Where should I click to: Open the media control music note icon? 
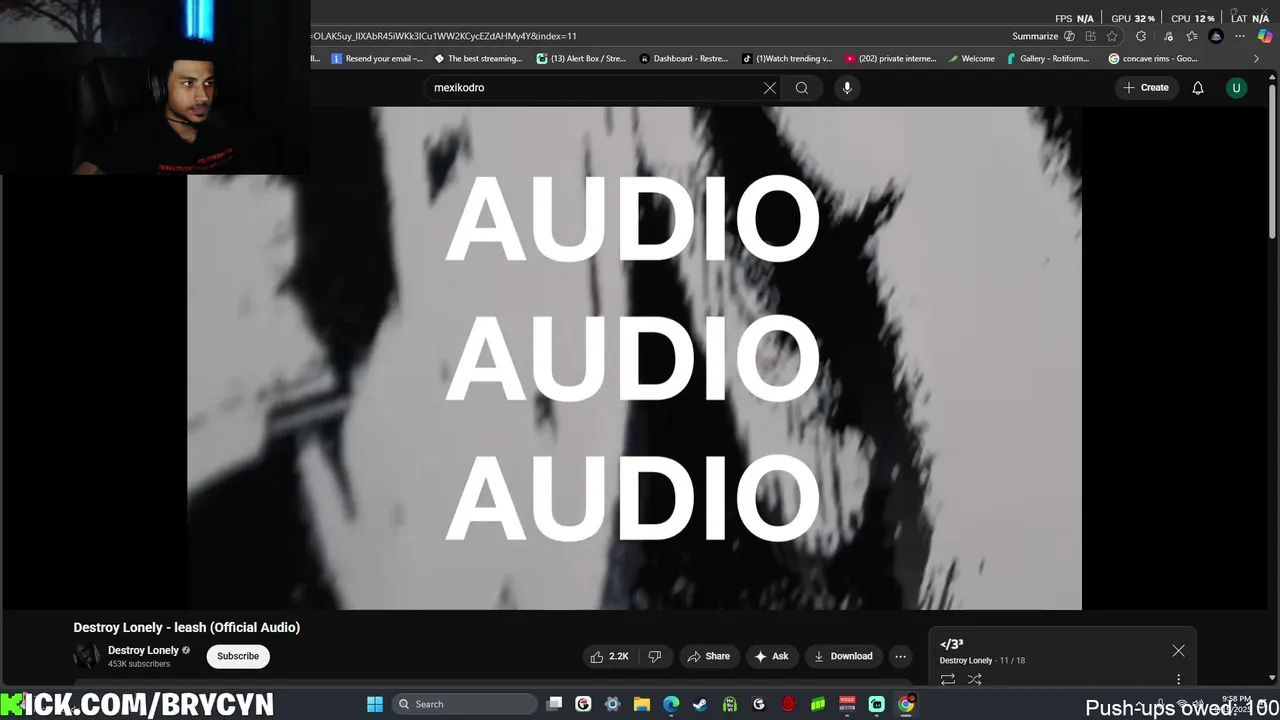(x=1169, y=36)
